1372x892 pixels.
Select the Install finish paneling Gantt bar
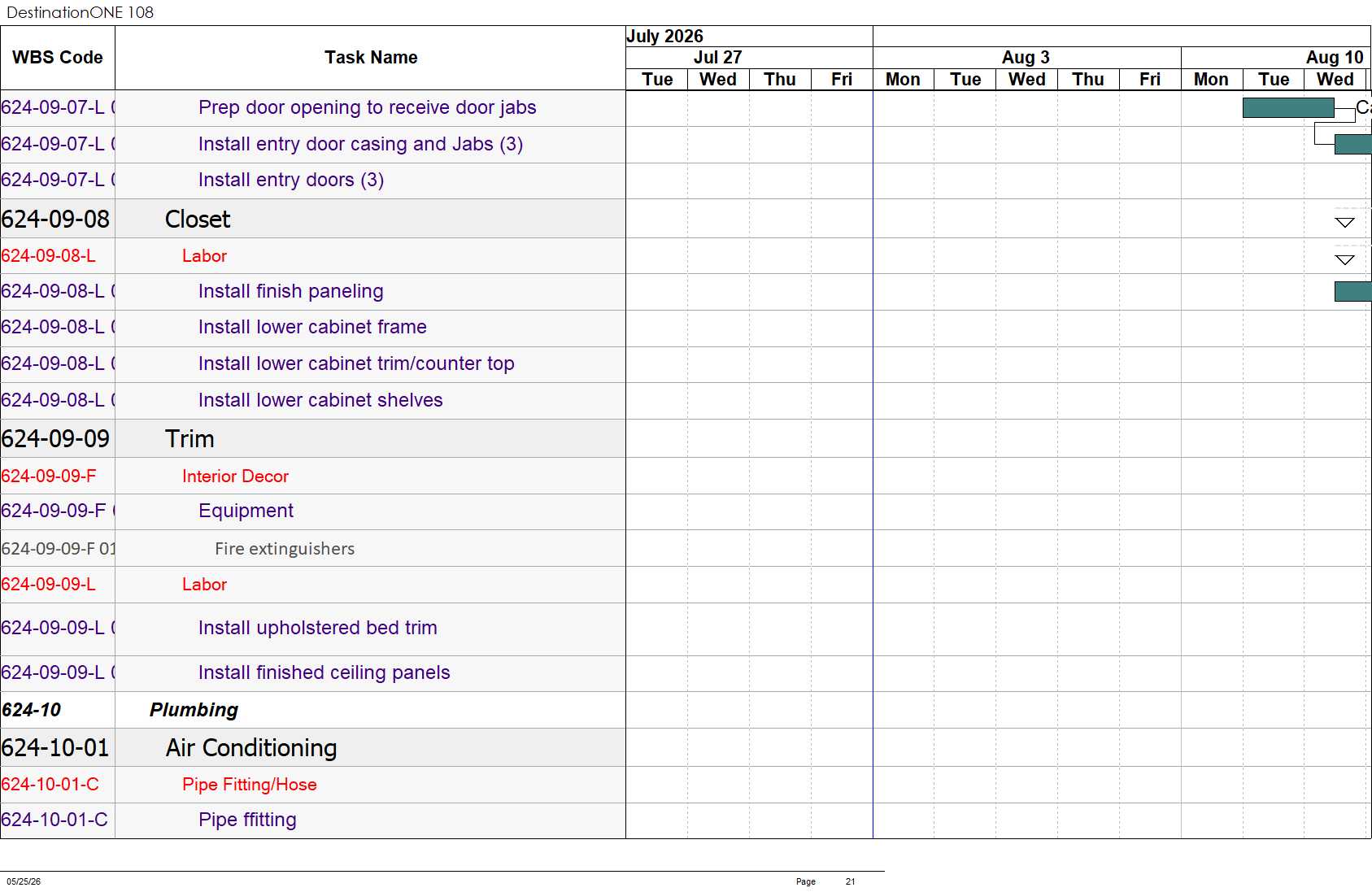pyautogui.click(x=1353, y=291)
